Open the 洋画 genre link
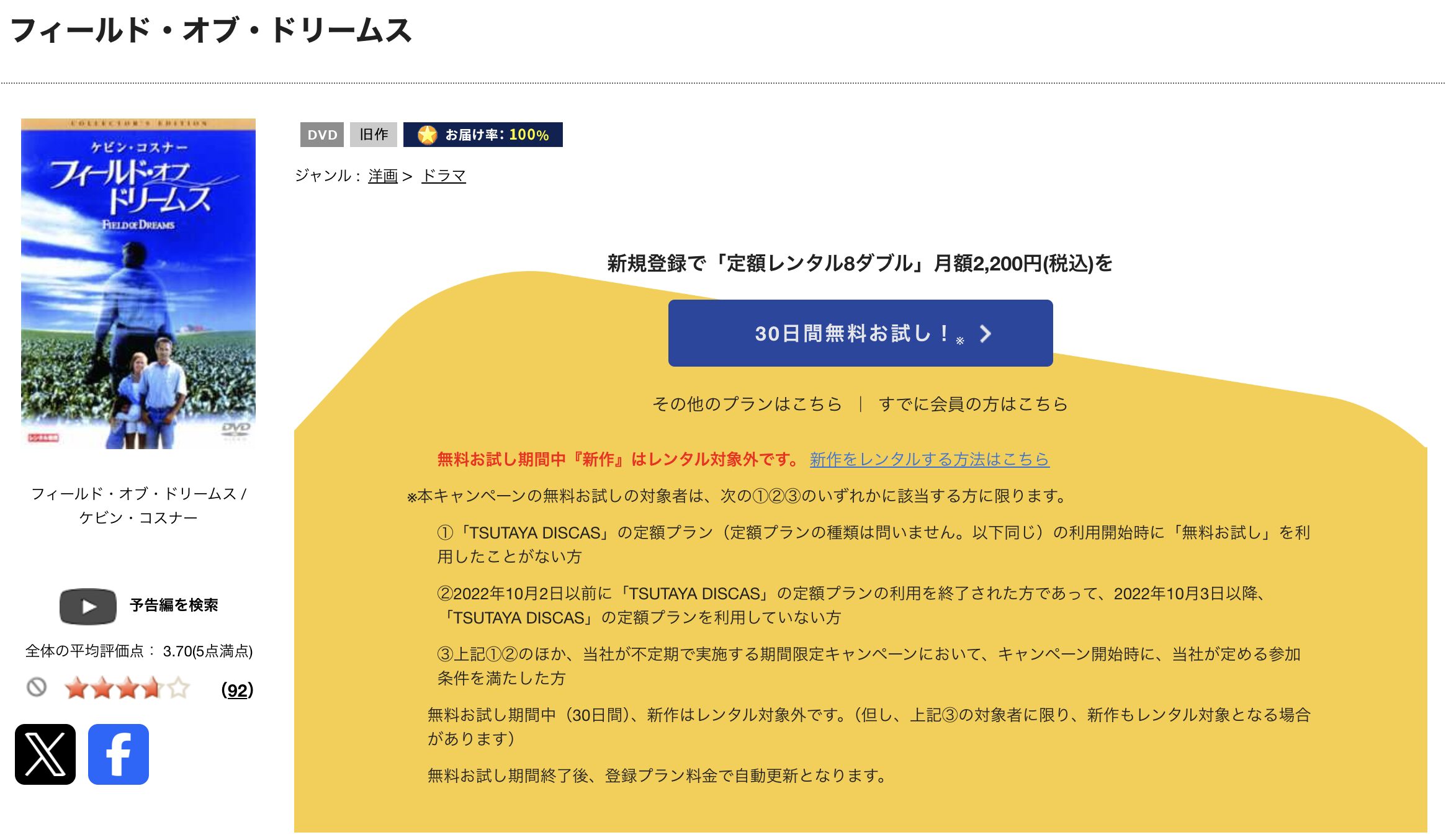1446x840 pixels. pyautogui.click(x=383, y=176)
